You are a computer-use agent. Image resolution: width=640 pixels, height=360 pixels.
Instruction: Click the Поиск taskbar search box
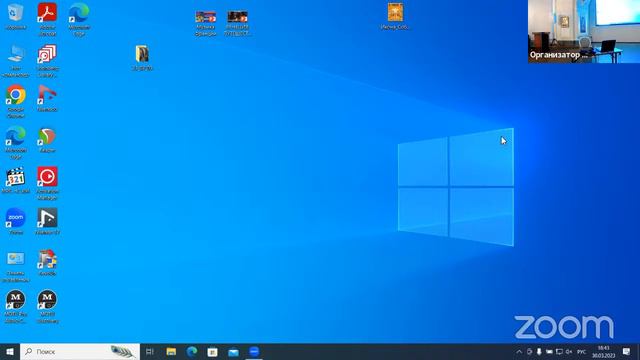[80, 351]
